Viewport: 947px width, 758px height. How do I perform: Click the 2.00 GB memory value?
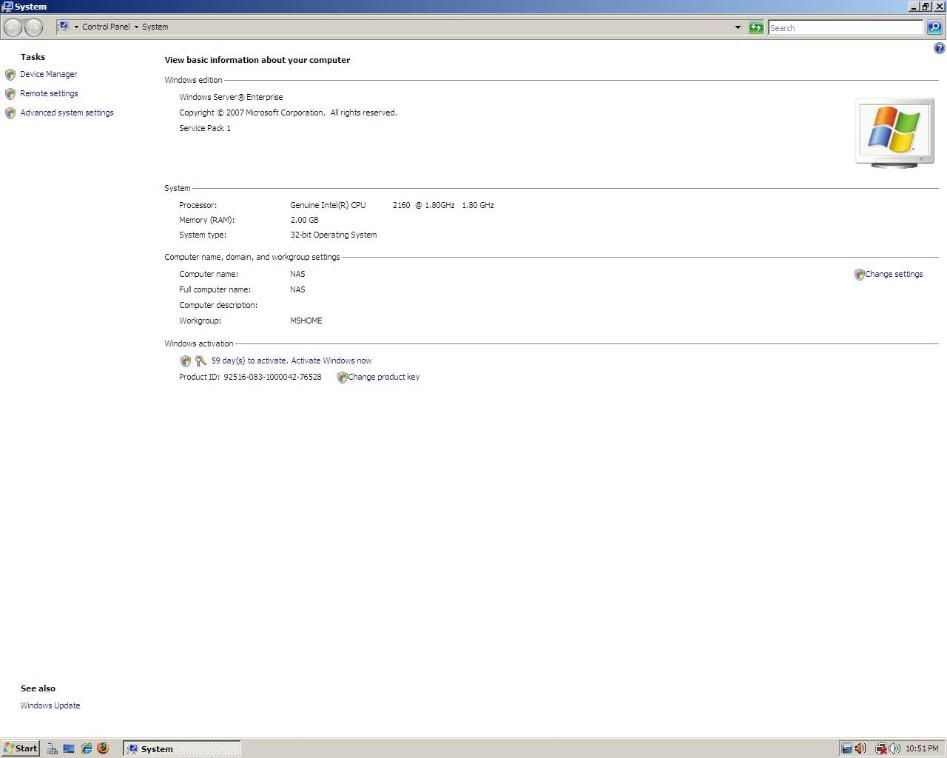[304, 220]
